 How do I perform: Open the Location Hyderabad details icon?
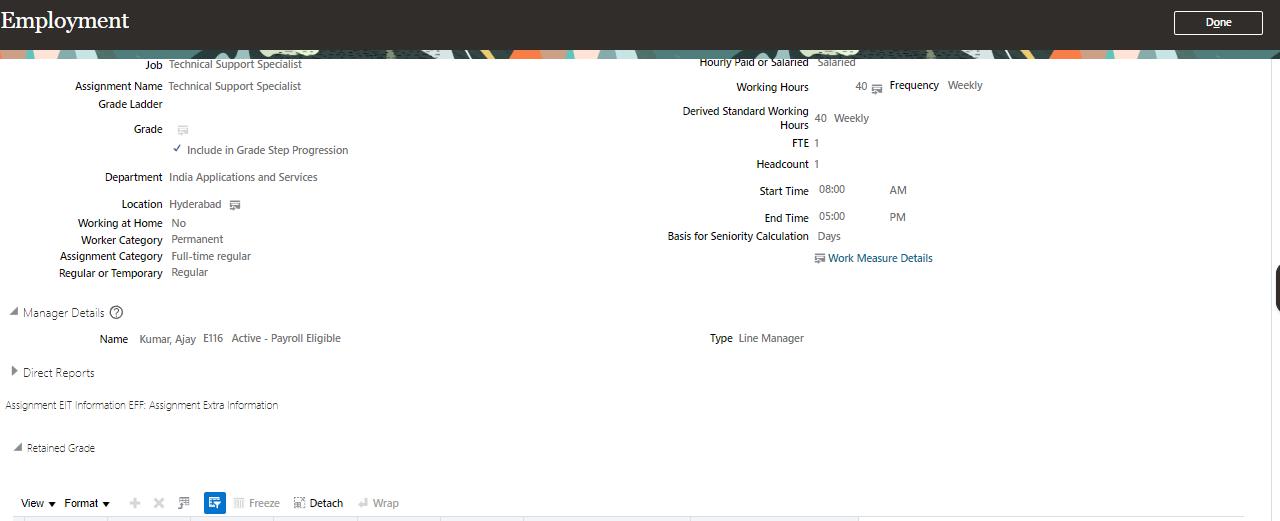coord(235,205)
